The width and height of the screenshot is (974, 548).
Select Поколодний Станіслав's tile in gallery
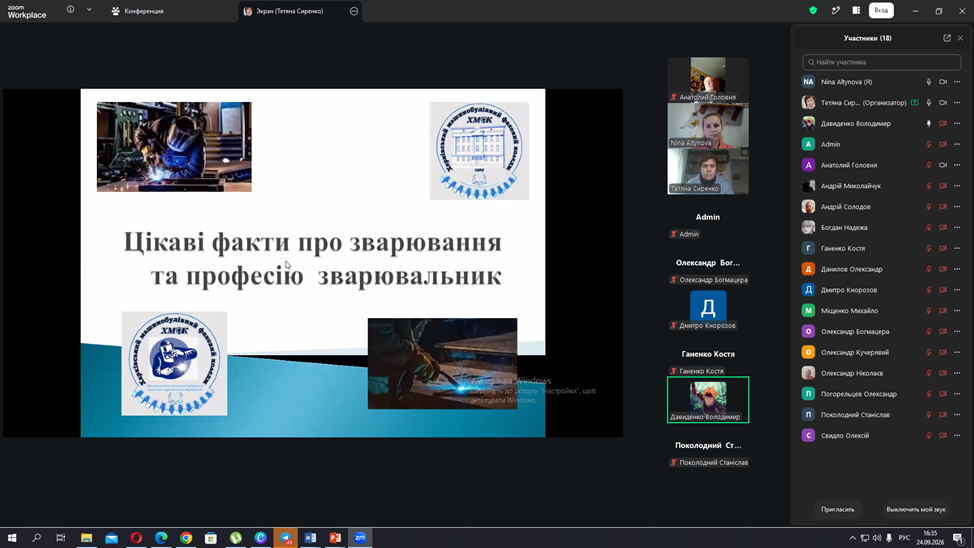tap(708, 446)
